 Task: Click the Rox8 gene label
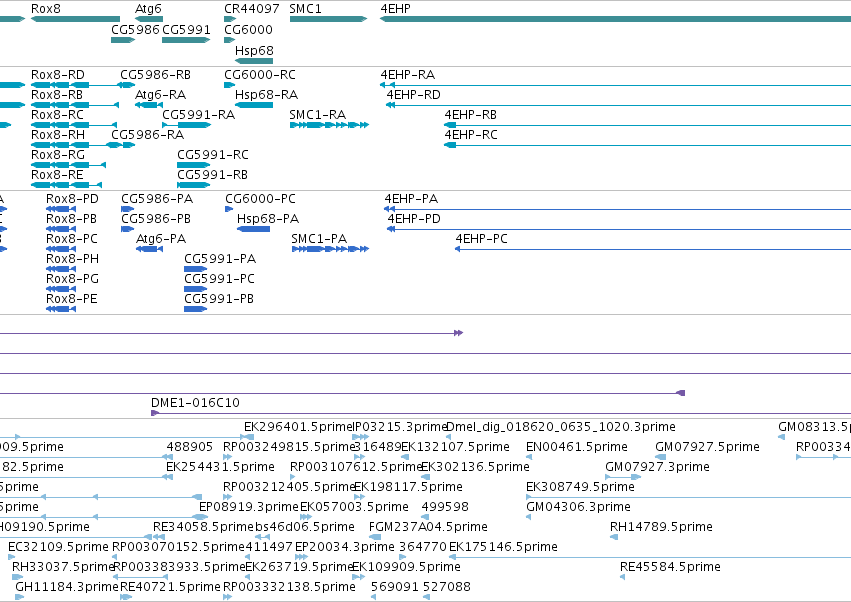tap(46, 9)
